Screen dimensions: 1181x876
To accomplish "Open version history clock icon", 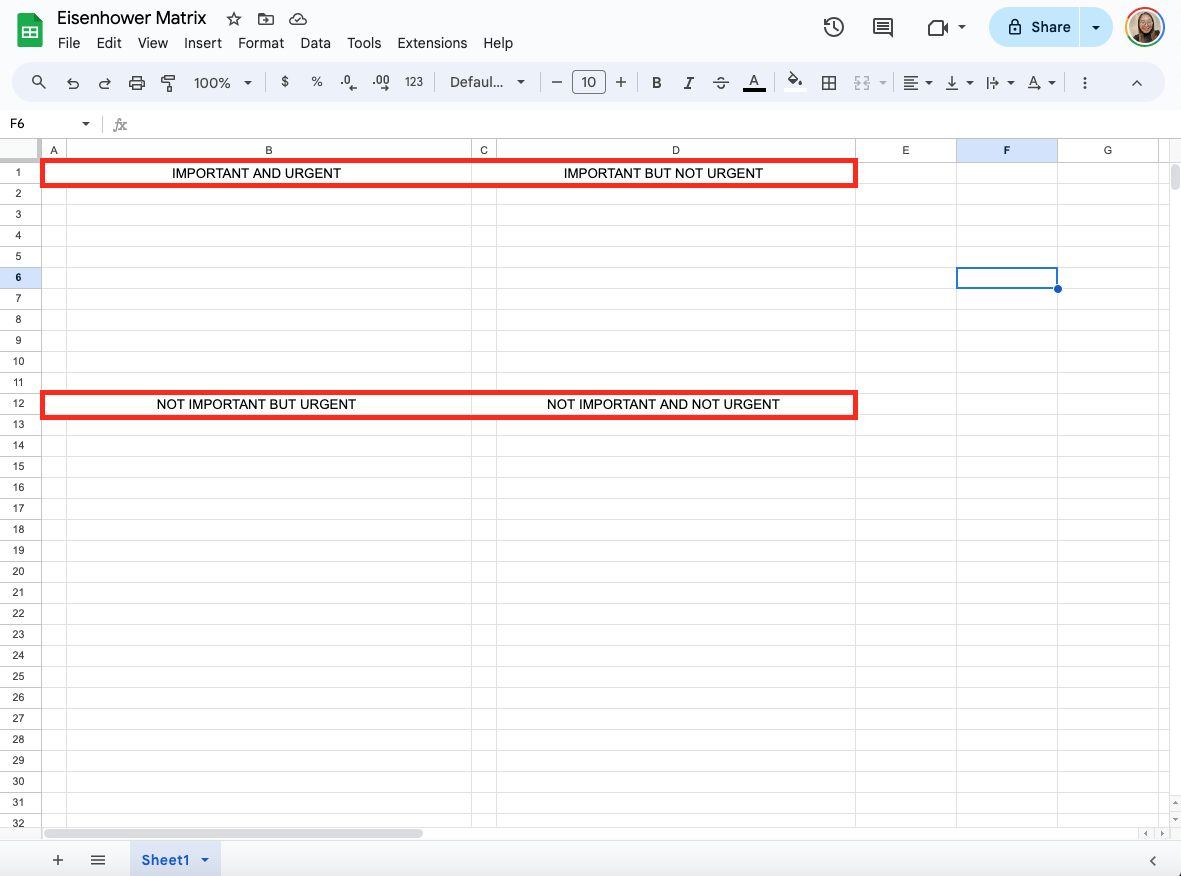I will (833, 27).
